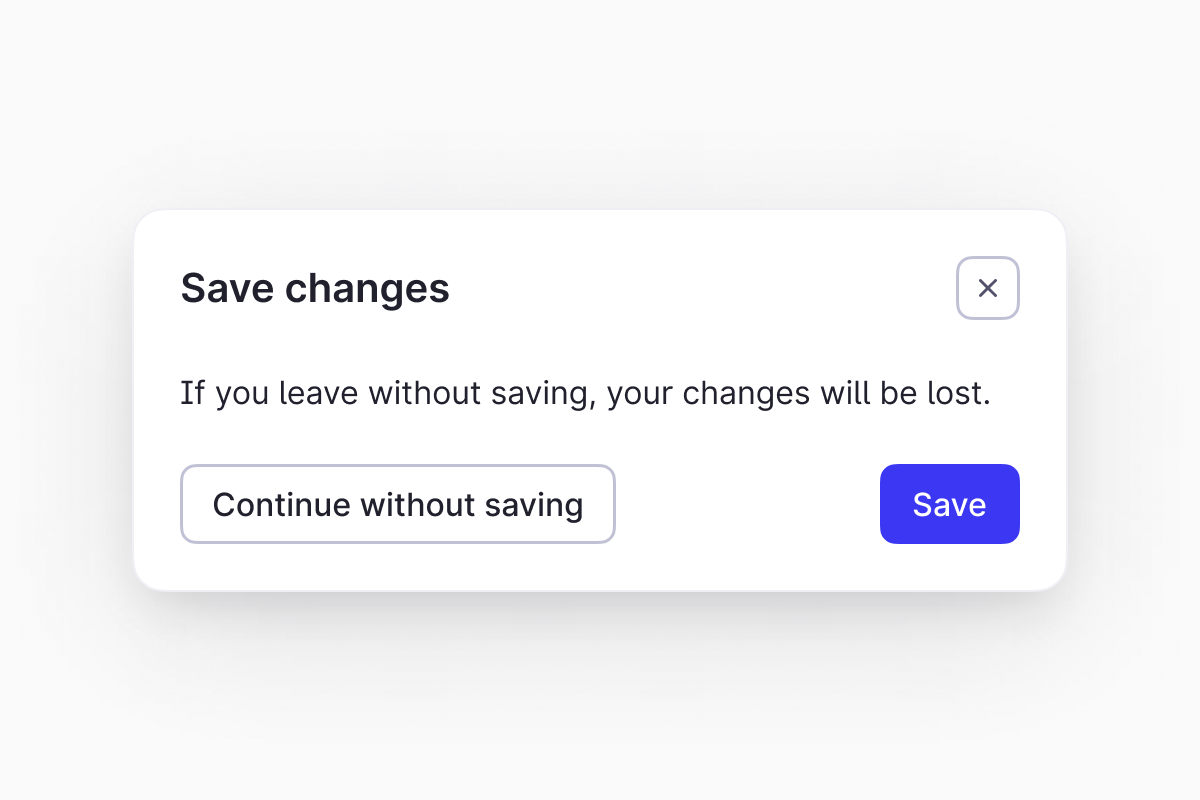Viewport: 1200px width, 800px height.
Task: Dismiss the dialog with the X button
Action: coord(988,289)
